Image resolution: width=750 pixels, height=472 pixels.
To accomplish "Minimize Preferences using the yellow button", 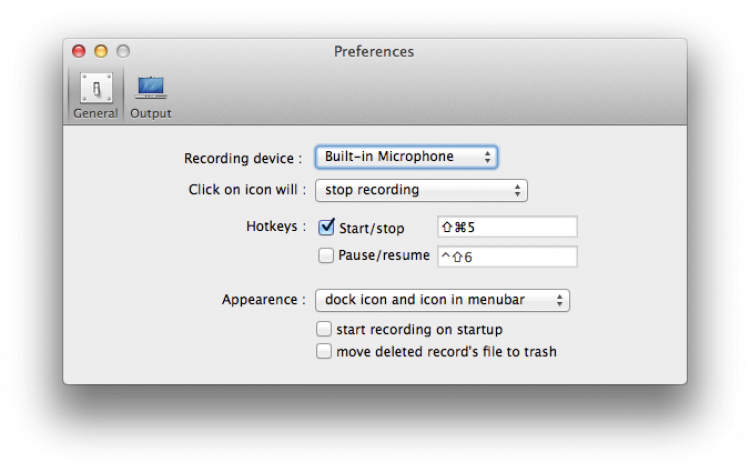I will click(101, 51).
